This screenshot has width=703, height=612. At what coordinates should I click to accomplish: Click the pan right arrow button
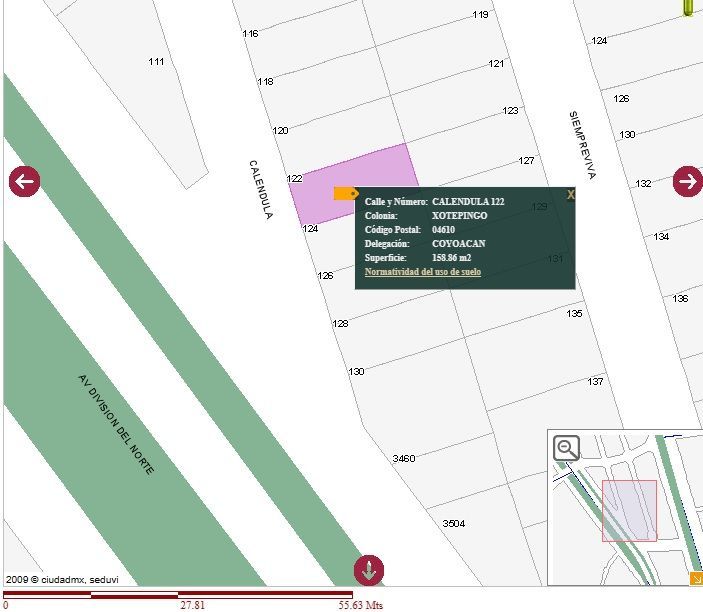[688, 181]
